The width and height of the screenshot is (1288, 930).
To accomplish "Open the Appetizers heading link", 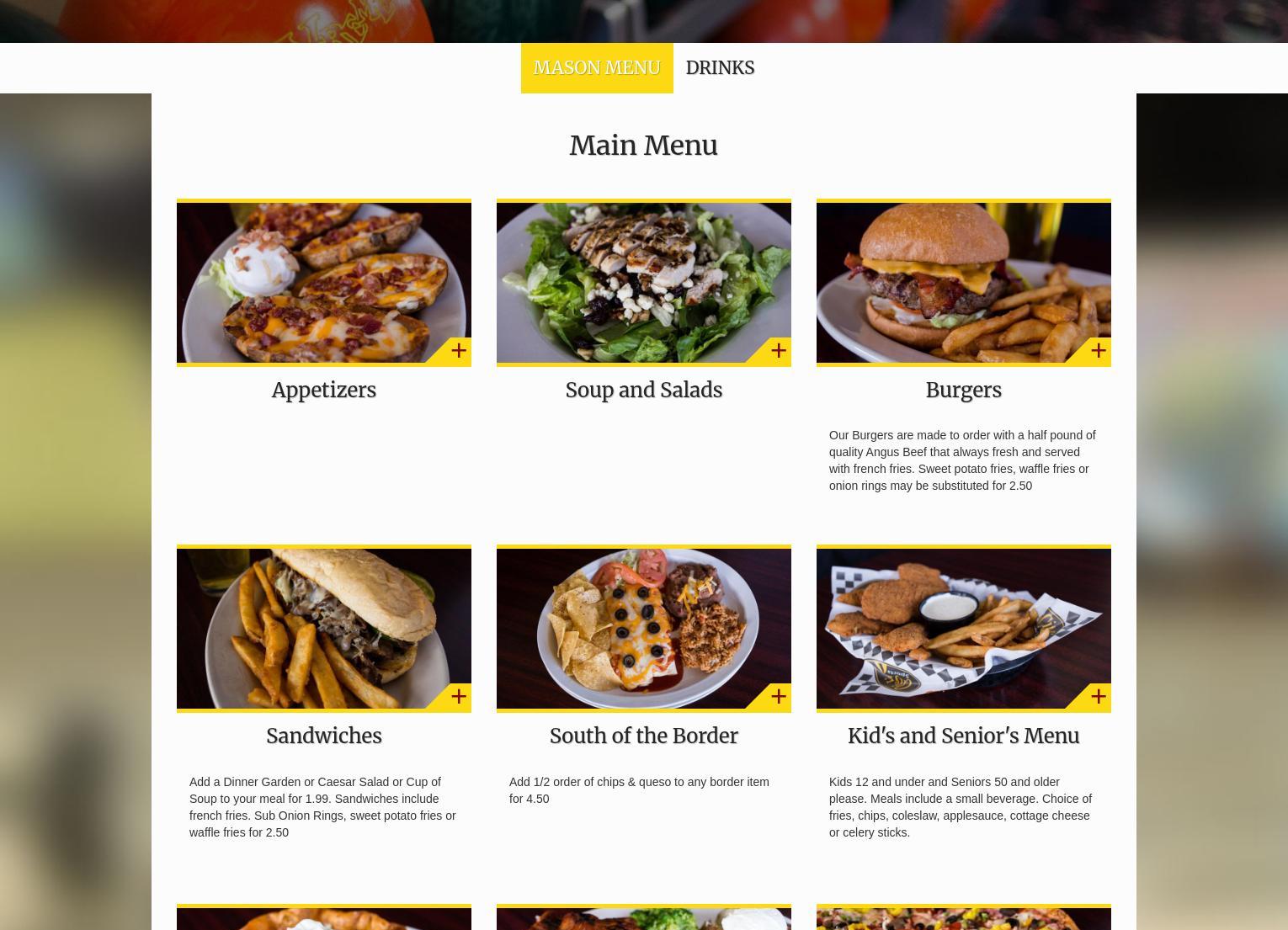I will 324,391.
